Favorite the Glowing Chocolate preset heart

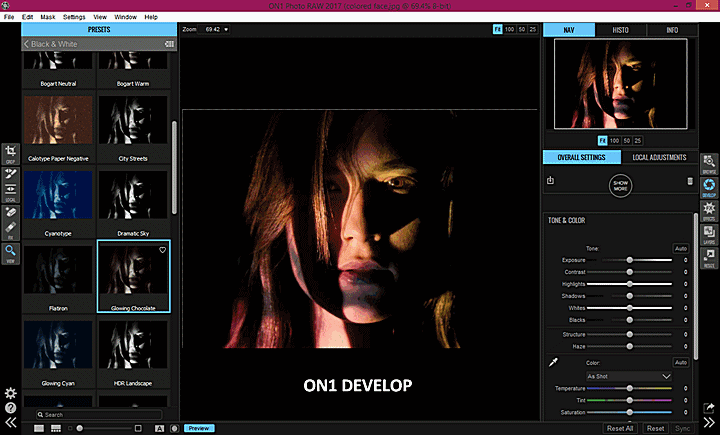click(x=163, y=250)
